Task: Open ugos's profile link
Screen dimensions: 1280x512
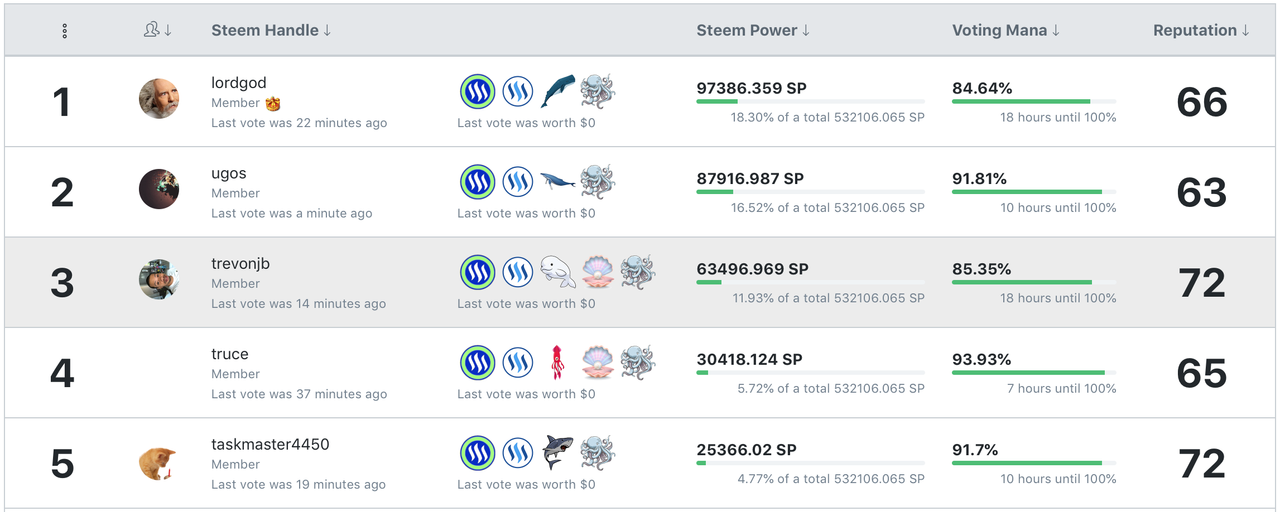Action: tap(228, 174)
